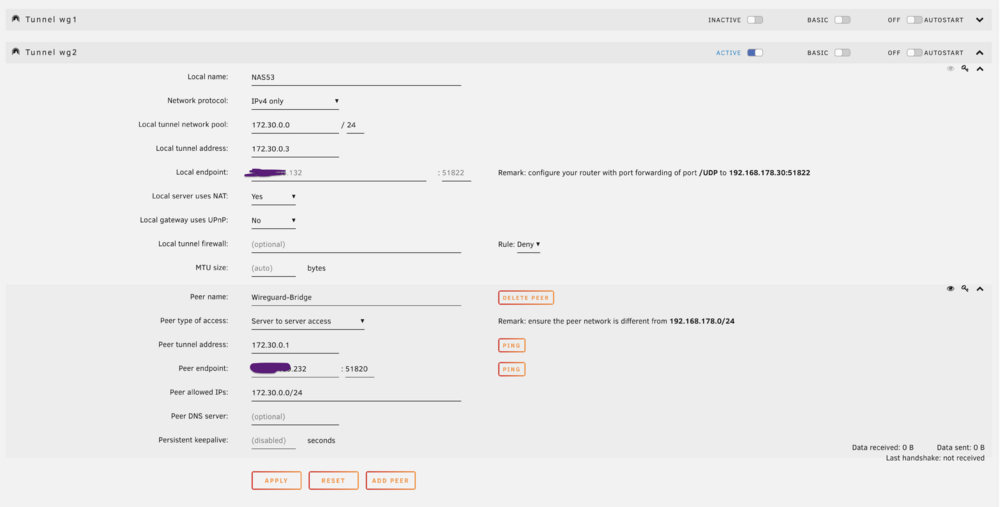Click the Tunnel wg1 title text
The width and height of the screenshot is (1000, 507).
click(51, 20)
